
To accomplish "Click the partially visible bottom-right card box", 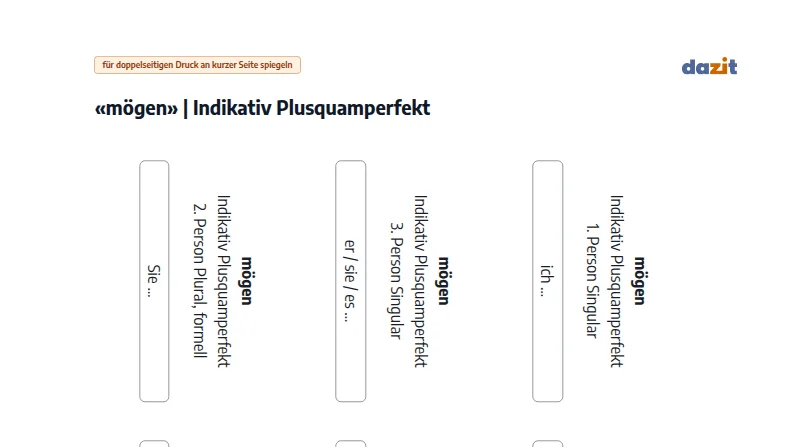I will [547, 443].
